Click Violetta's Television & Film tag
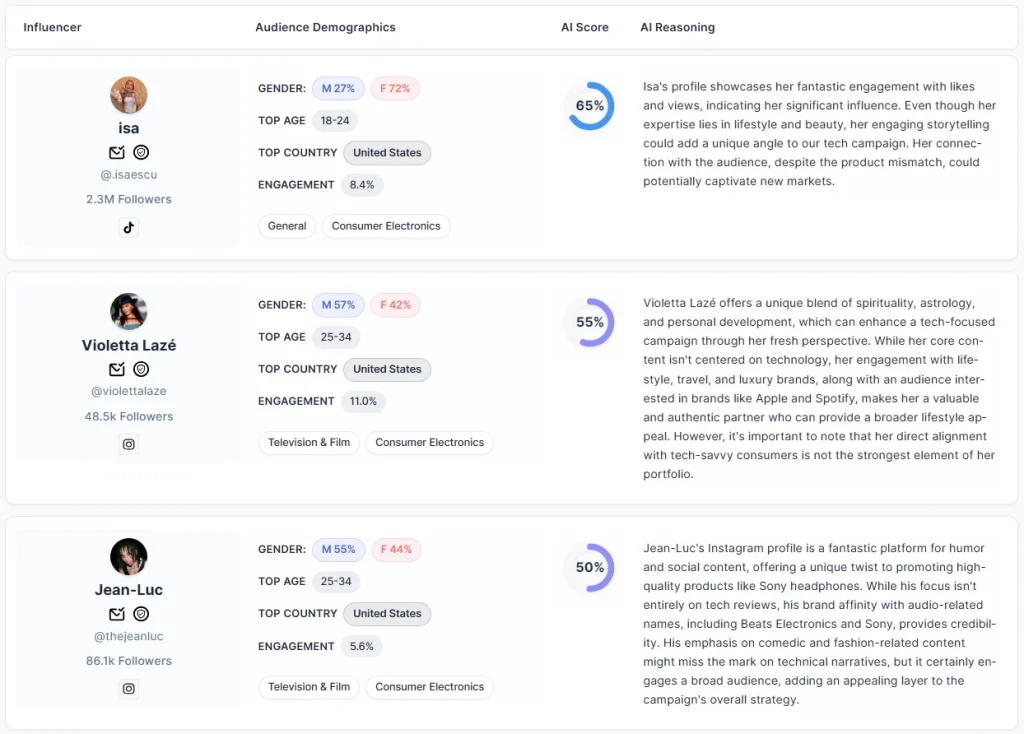The image size is (1024, 734). pos(310,442)
